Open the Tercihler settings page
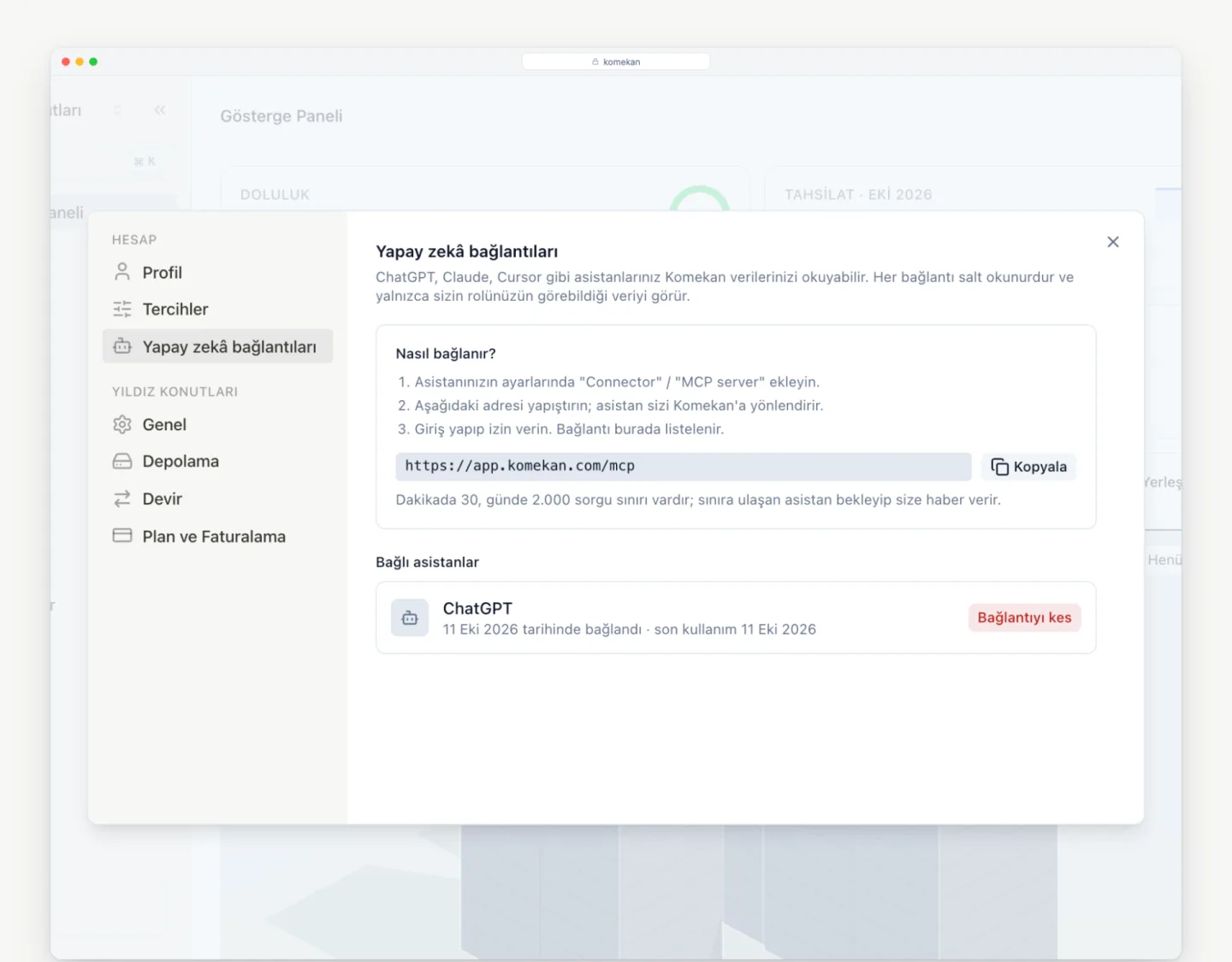Image resolution: width=1232 pixels, height=962 pixels. point(217,309)
